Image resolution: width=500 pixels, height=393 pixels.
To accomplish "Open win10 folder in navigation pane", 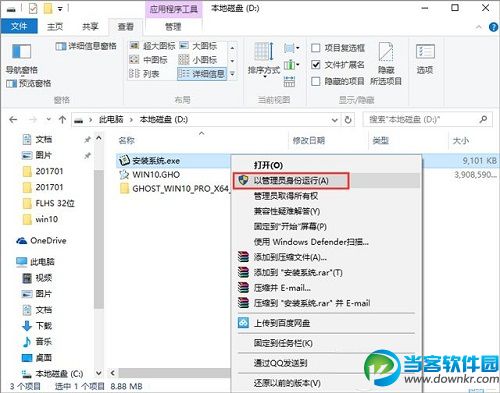I will (40, 219).
